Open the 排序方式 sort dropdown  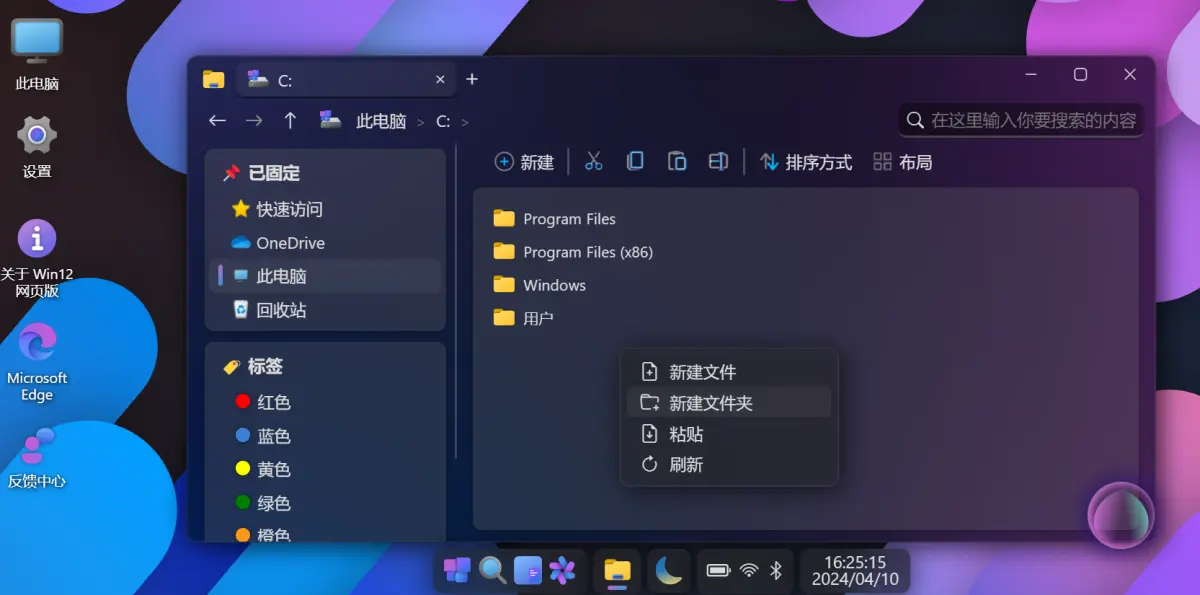806,162
